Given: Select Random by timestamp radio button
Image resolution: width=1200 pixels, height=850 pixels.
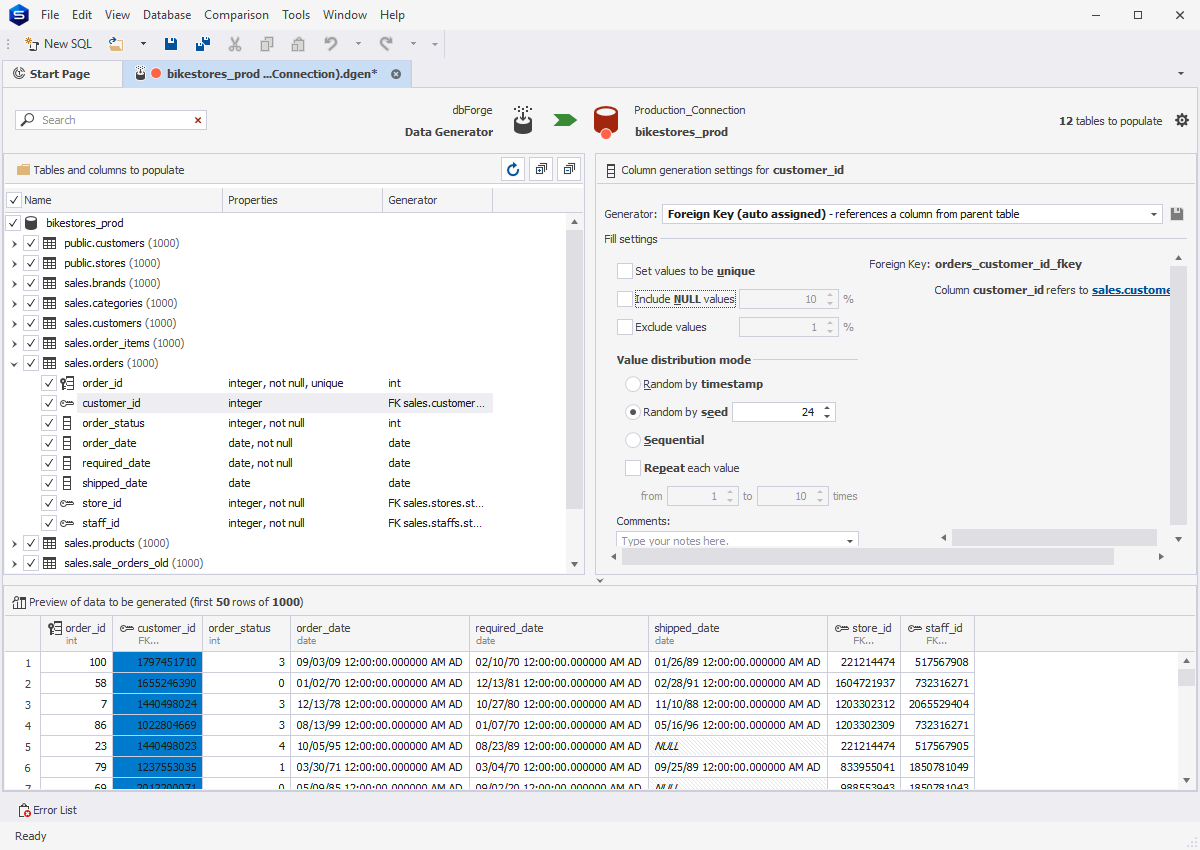Looking at the screenshot, I should click(633, 384).
